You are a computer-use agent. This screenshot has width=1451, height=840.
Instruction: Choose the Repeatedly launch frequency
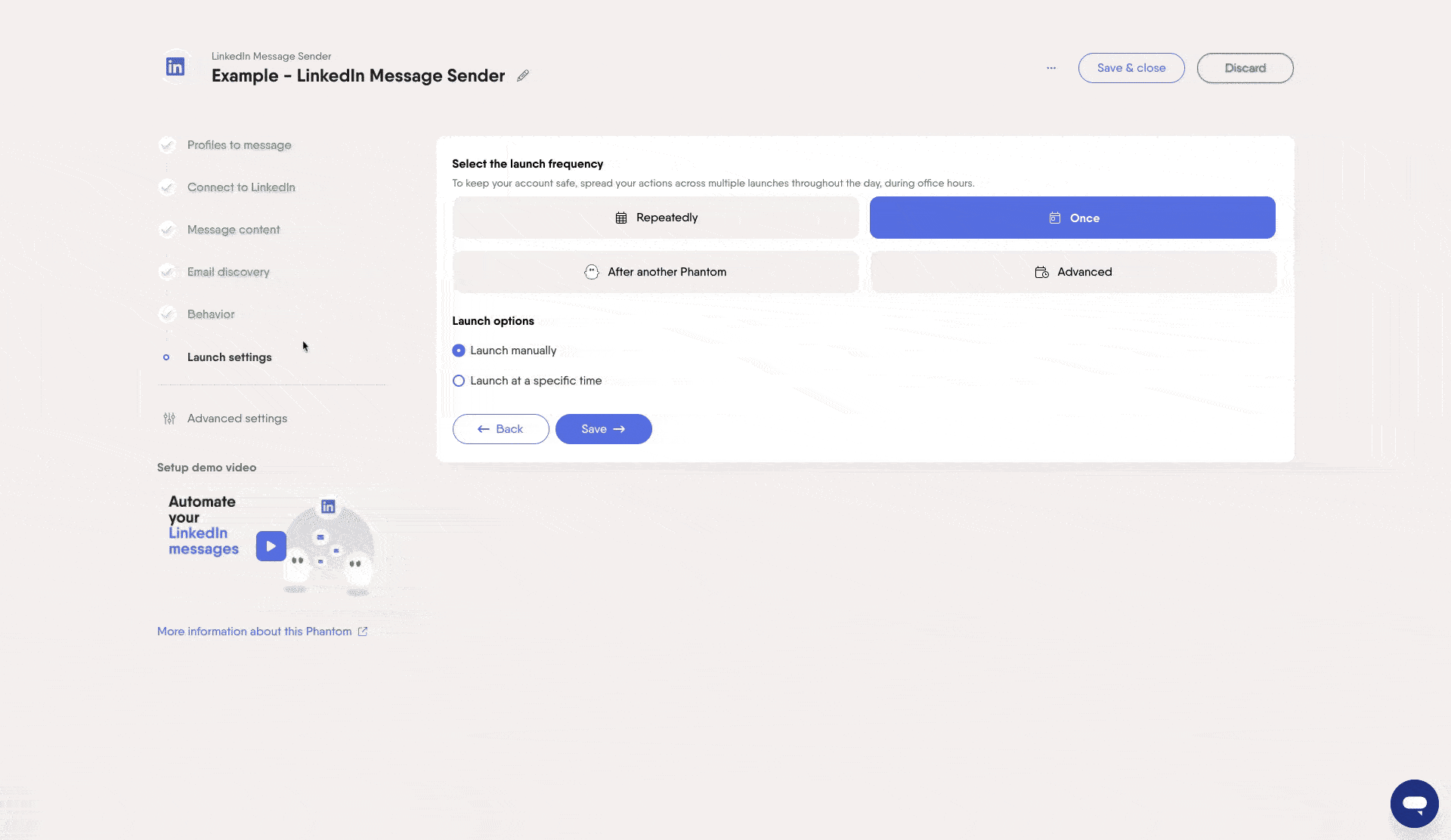(655, 218)
